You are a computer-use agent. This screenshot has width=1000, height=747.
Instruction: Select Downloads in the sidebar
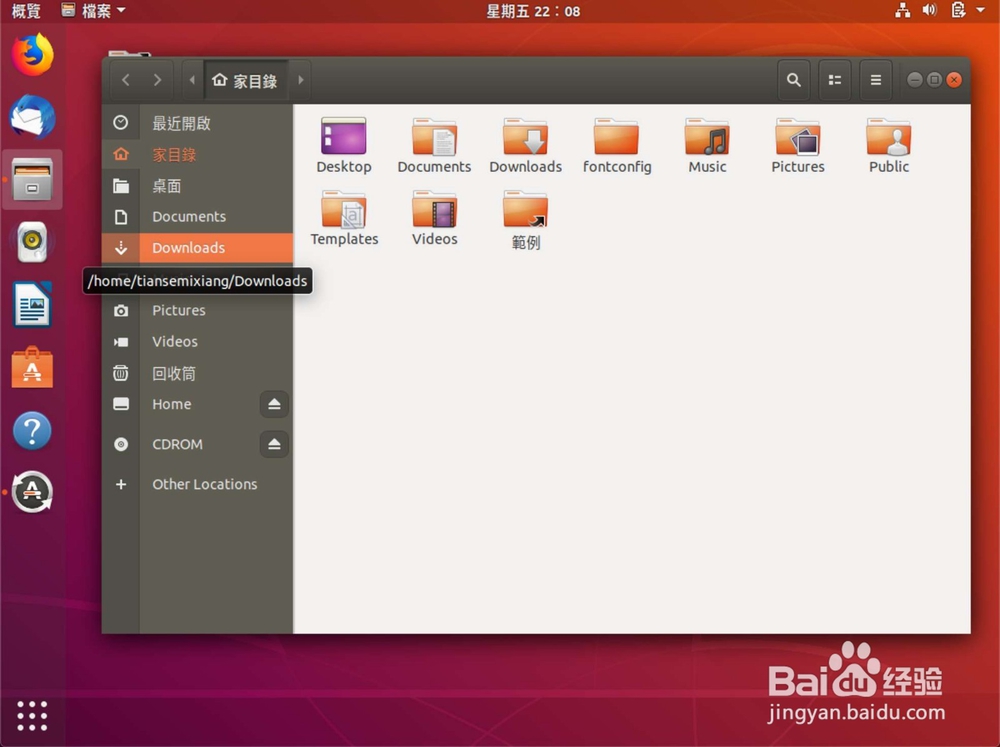click(197, 248)
